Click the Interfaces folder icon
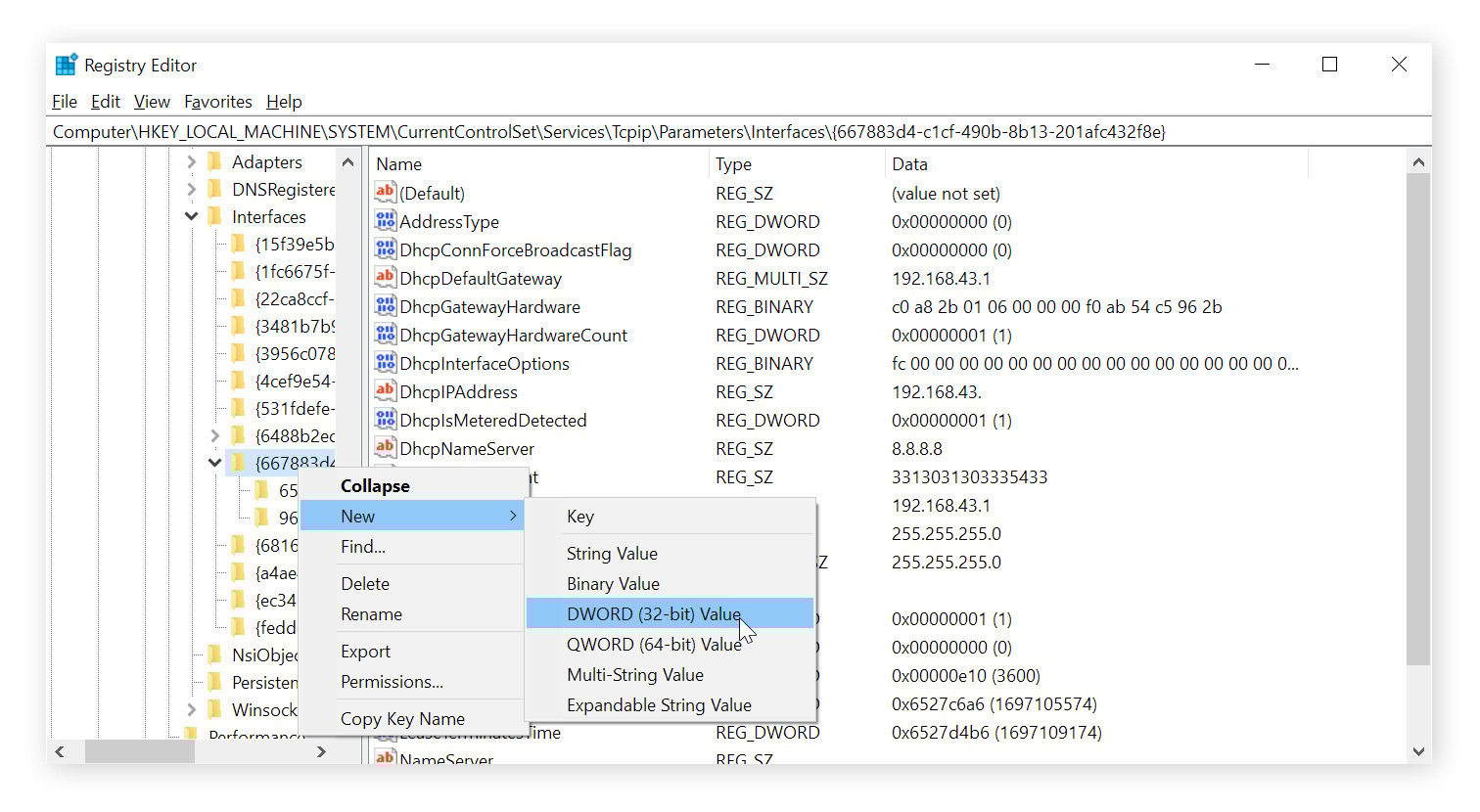The width and height of the screenshot is (1480, 812). [215, 216]
